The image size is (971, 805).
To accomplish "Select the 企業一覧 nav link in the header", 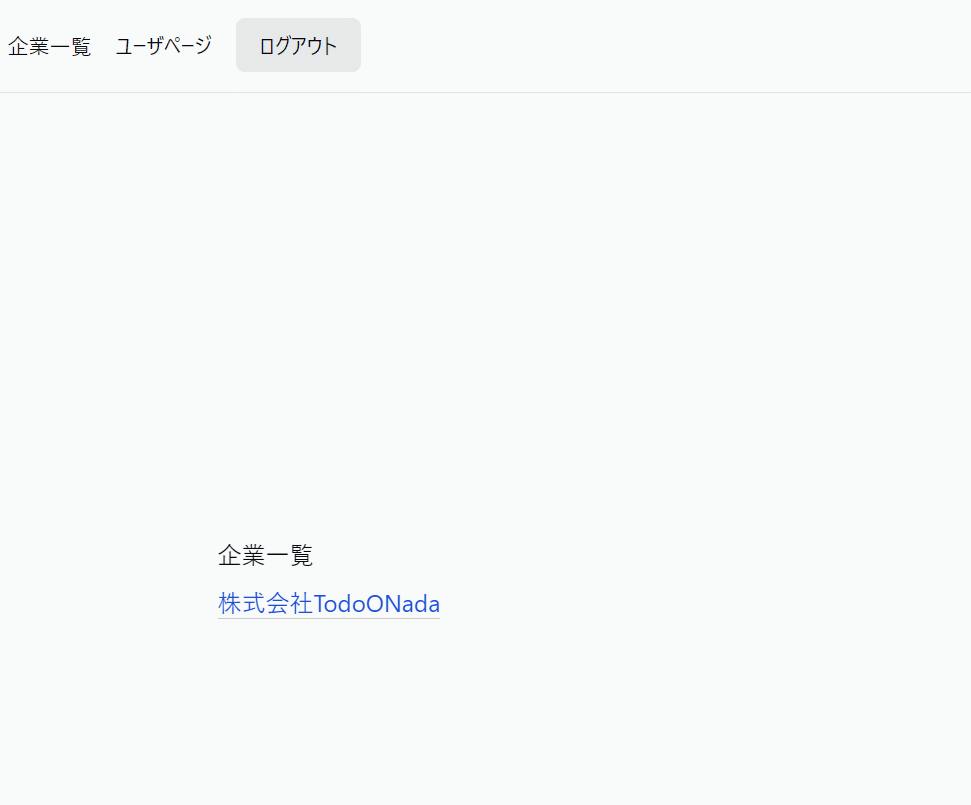I will click(49, 46).
